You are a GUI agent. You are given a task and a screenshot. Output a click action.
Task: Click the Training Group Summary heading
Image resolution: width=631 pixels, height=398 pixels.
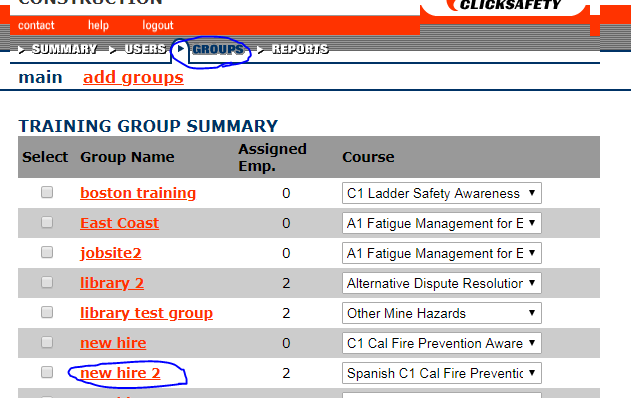pos(148,126)
